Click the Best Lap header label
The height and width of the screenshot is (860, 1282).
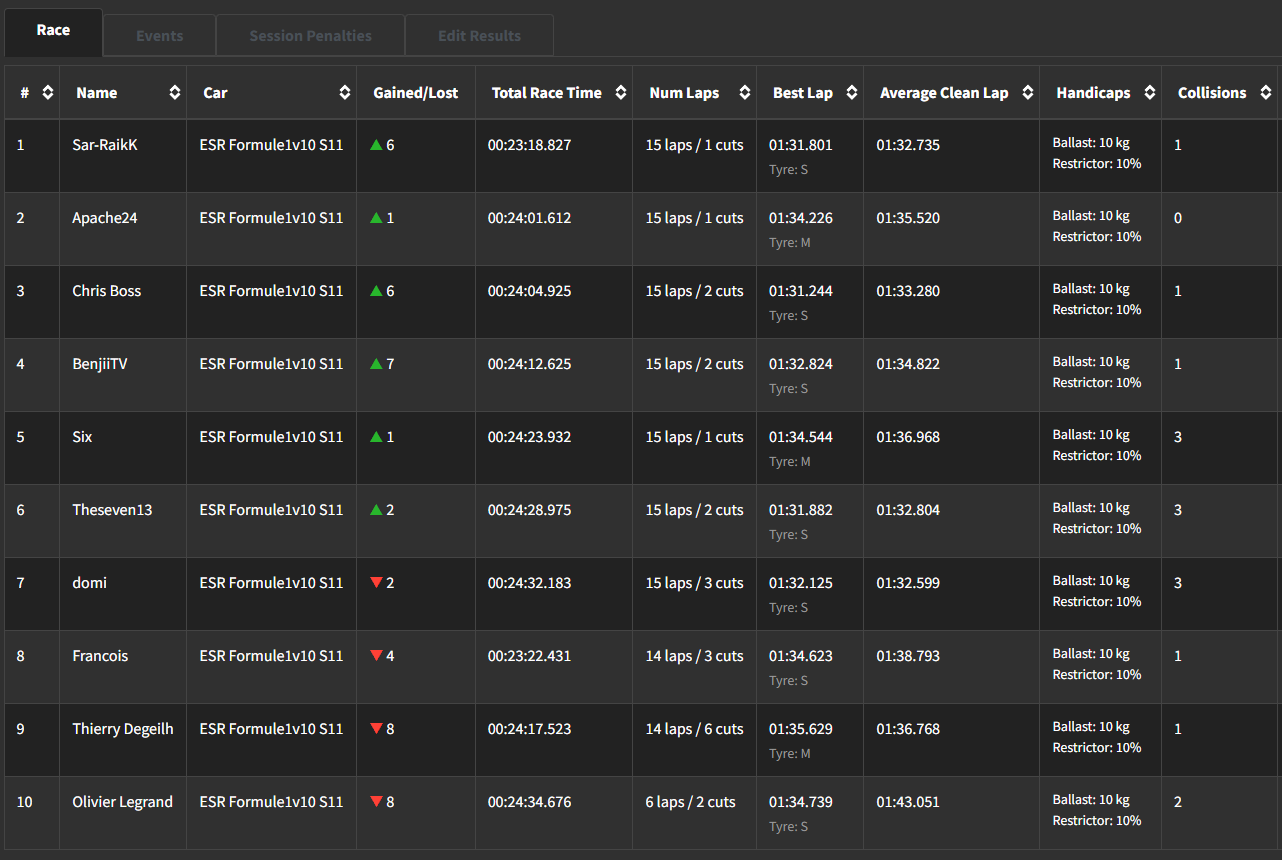coord(803,93)
